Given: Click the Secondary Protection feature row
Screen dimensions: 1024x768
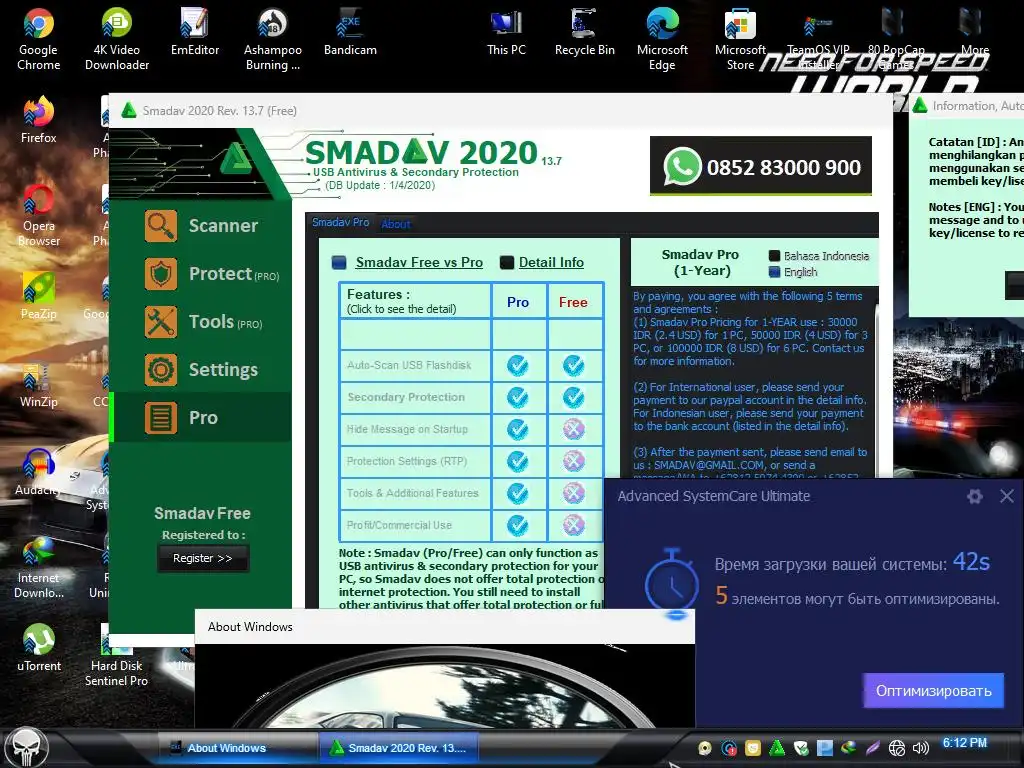Looking at the screenshot, I should 406,397.
